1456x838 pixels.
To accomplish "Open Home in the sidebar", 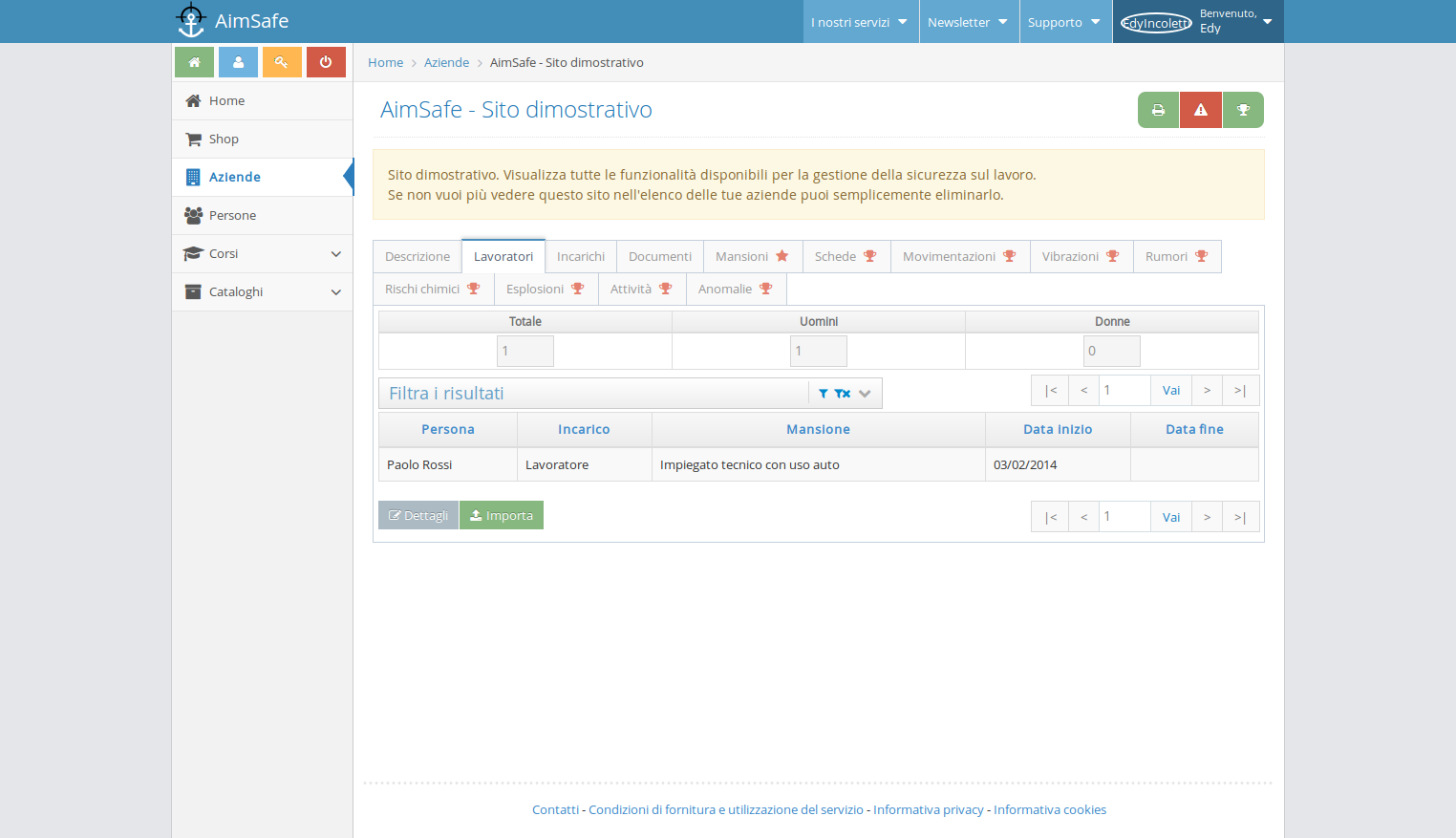I will point(262,101).
